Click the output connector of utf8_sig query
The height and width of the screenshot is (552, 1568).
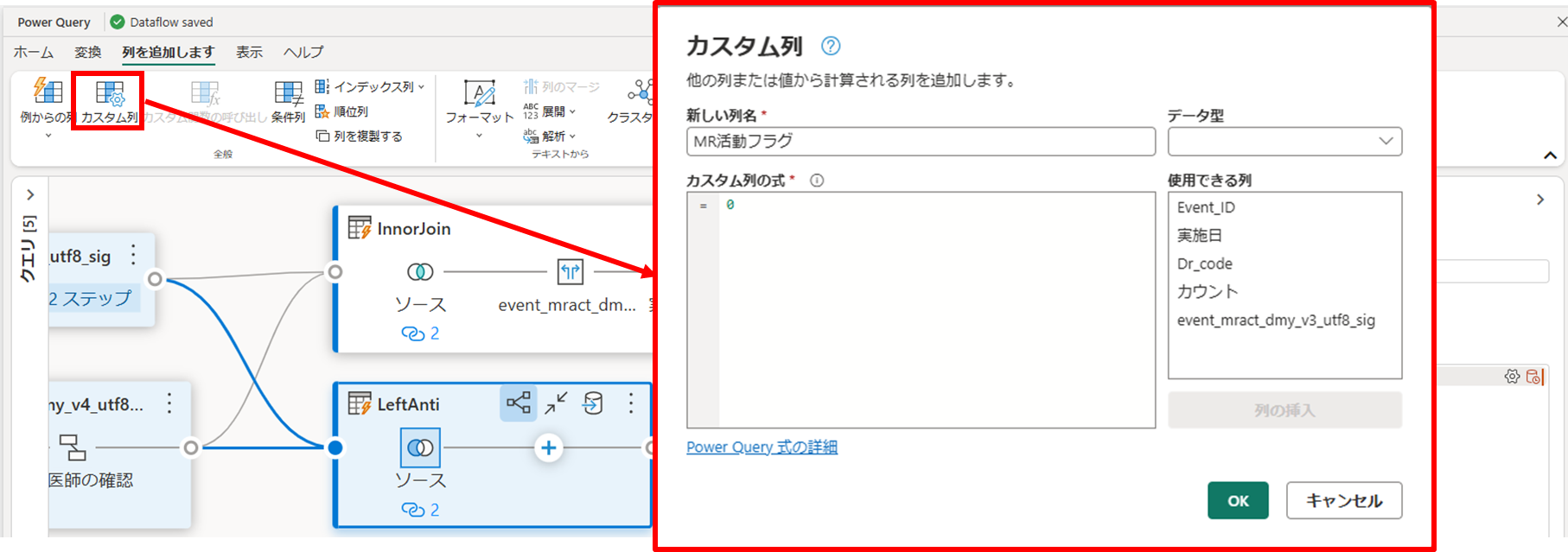[x=155, y=279]
